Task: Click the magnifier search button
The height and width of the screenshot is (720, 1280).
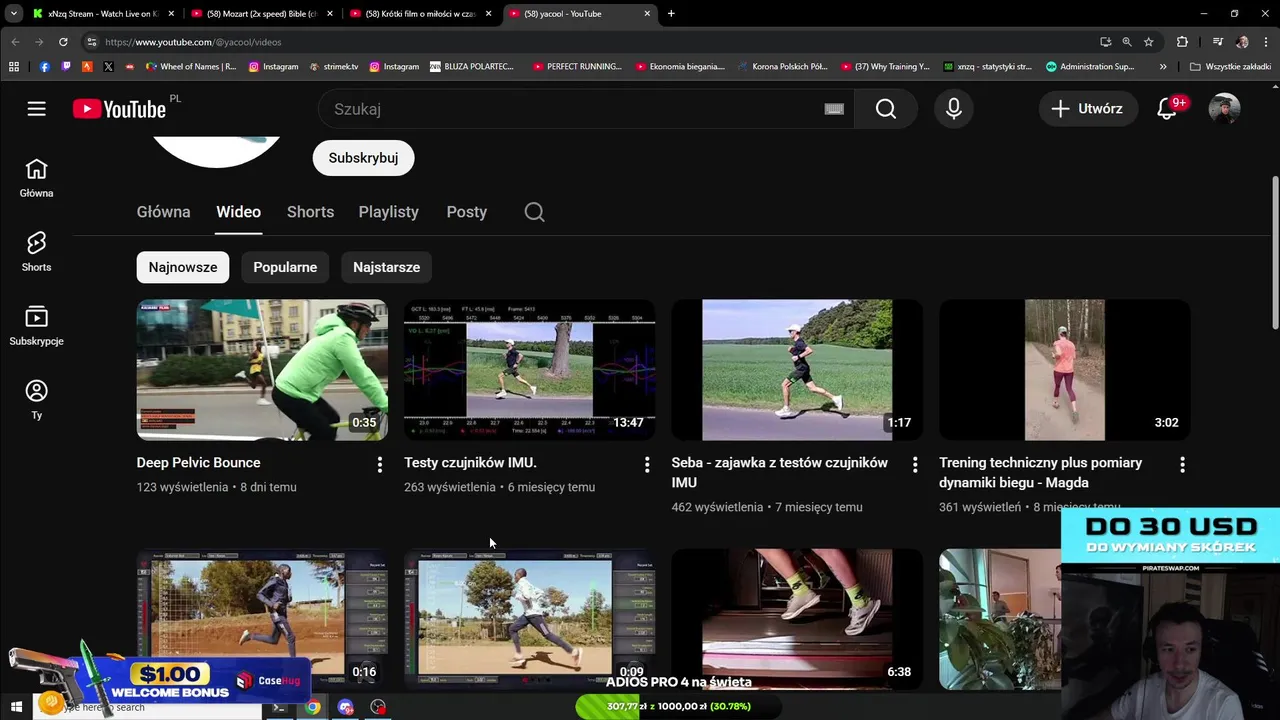Action: [886, 109]
